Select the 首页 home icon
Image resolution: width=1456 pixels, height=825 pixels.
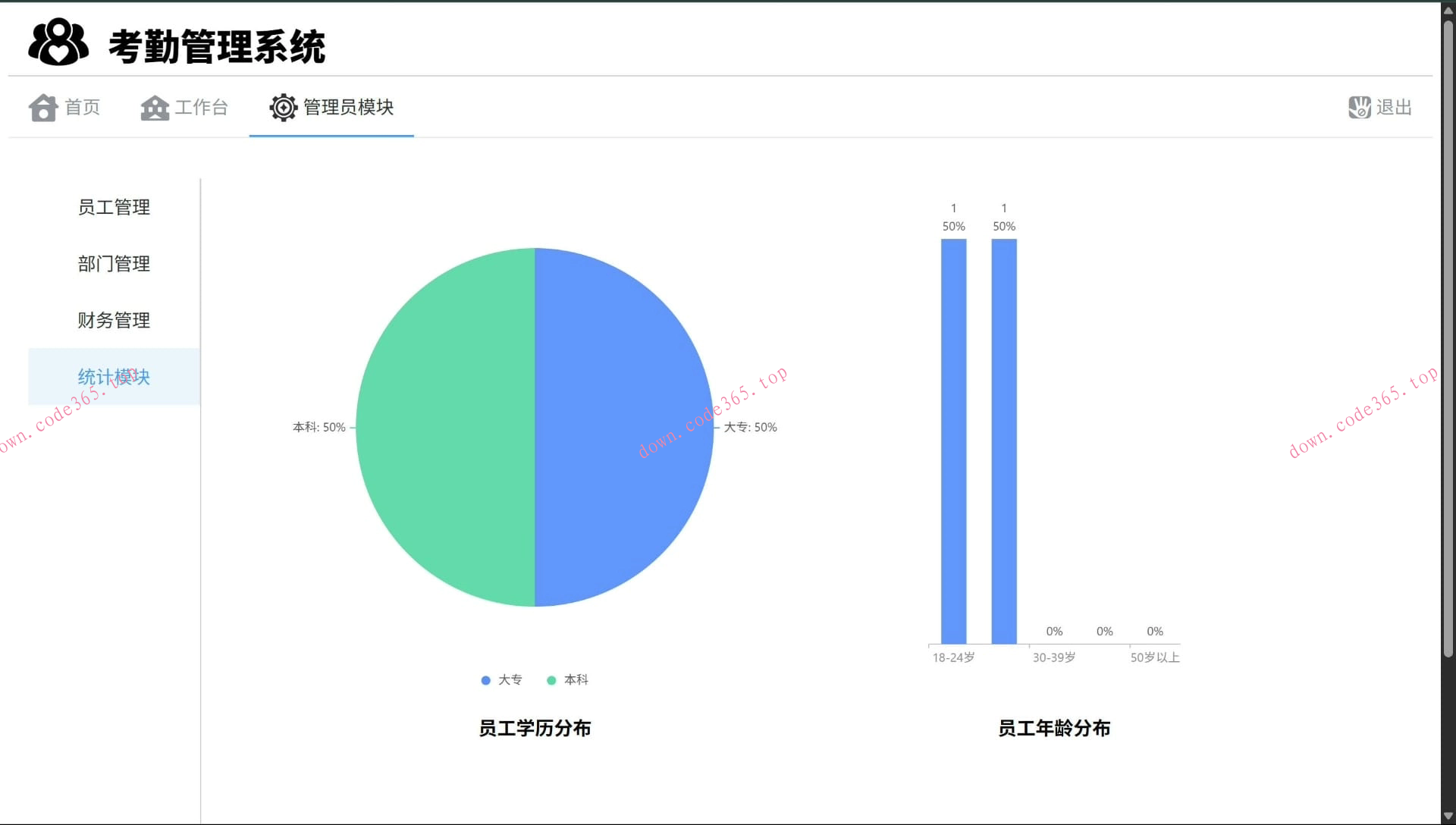coord(43,107)
